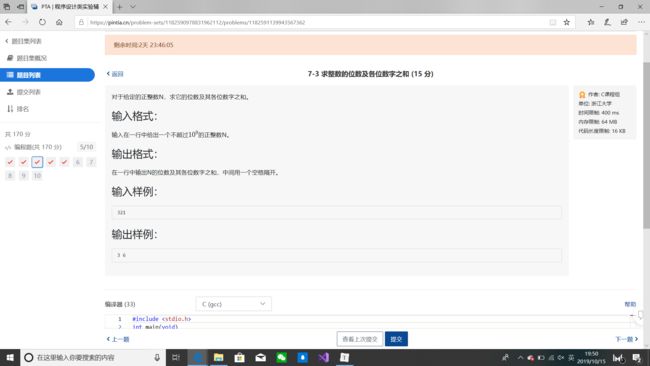Viewport: 650px width, 366px height.
Task: Open 题目集概况 in the sidebar
Action: (x=27, y=58)
